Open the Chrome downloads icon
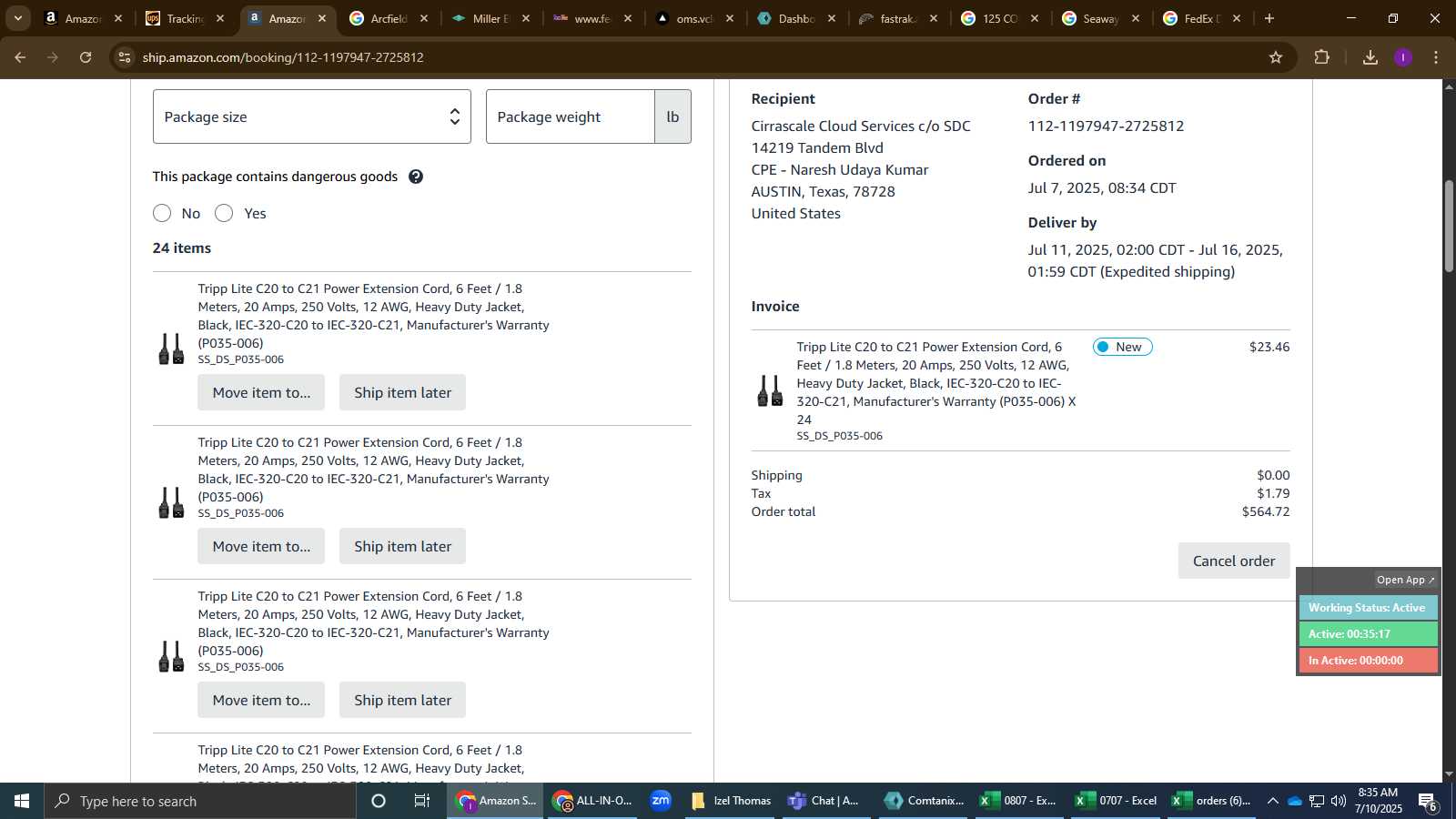Image resolution: width=1456 pixels, height=819 pixels. pyautogui.click(x=1370, y=57)
